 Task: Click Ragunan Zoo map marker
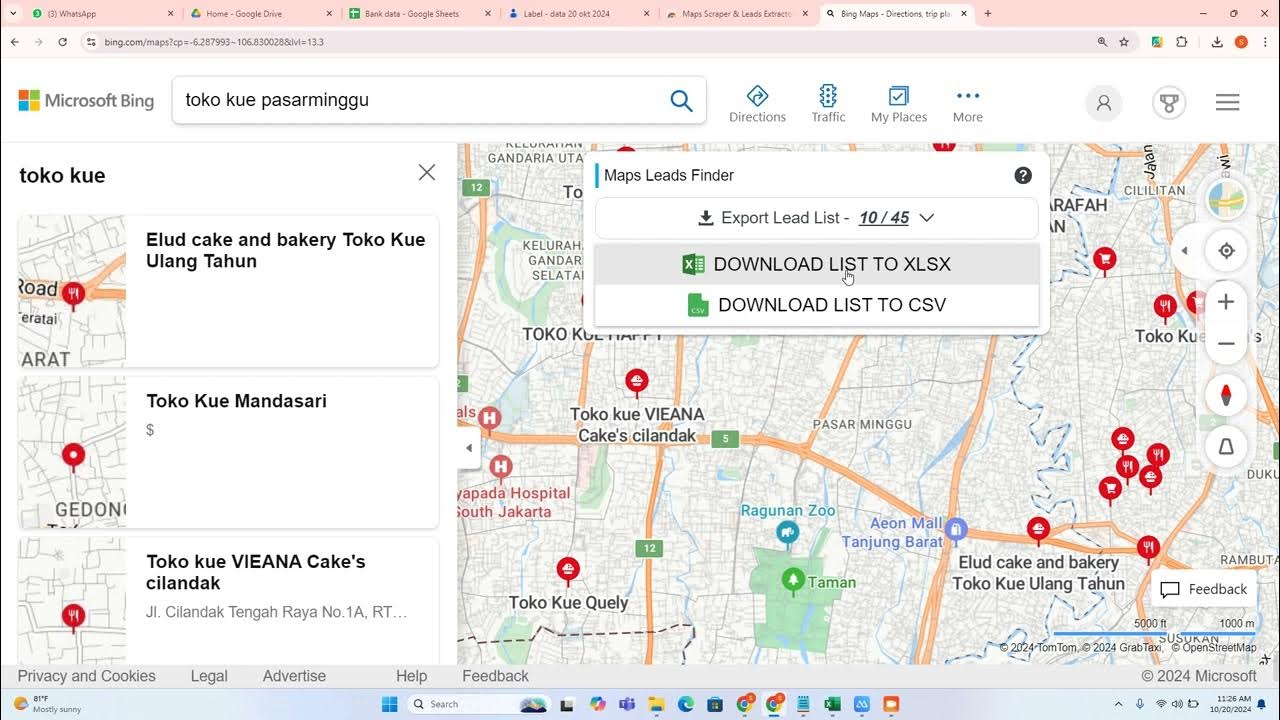click(789, 531)
